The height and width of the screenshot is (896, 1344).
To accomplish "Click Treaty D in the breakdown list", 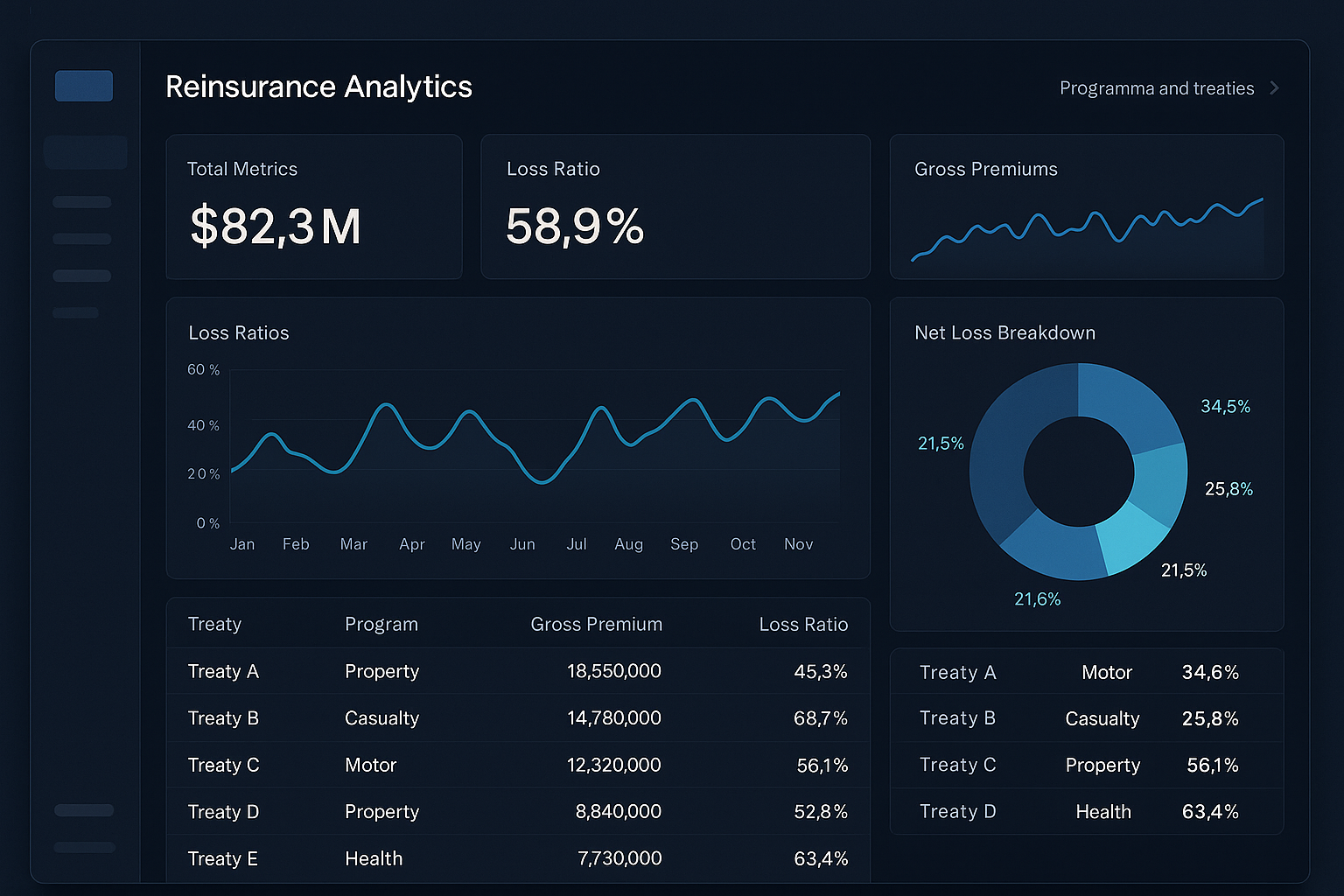I will [x=957, y=812].
